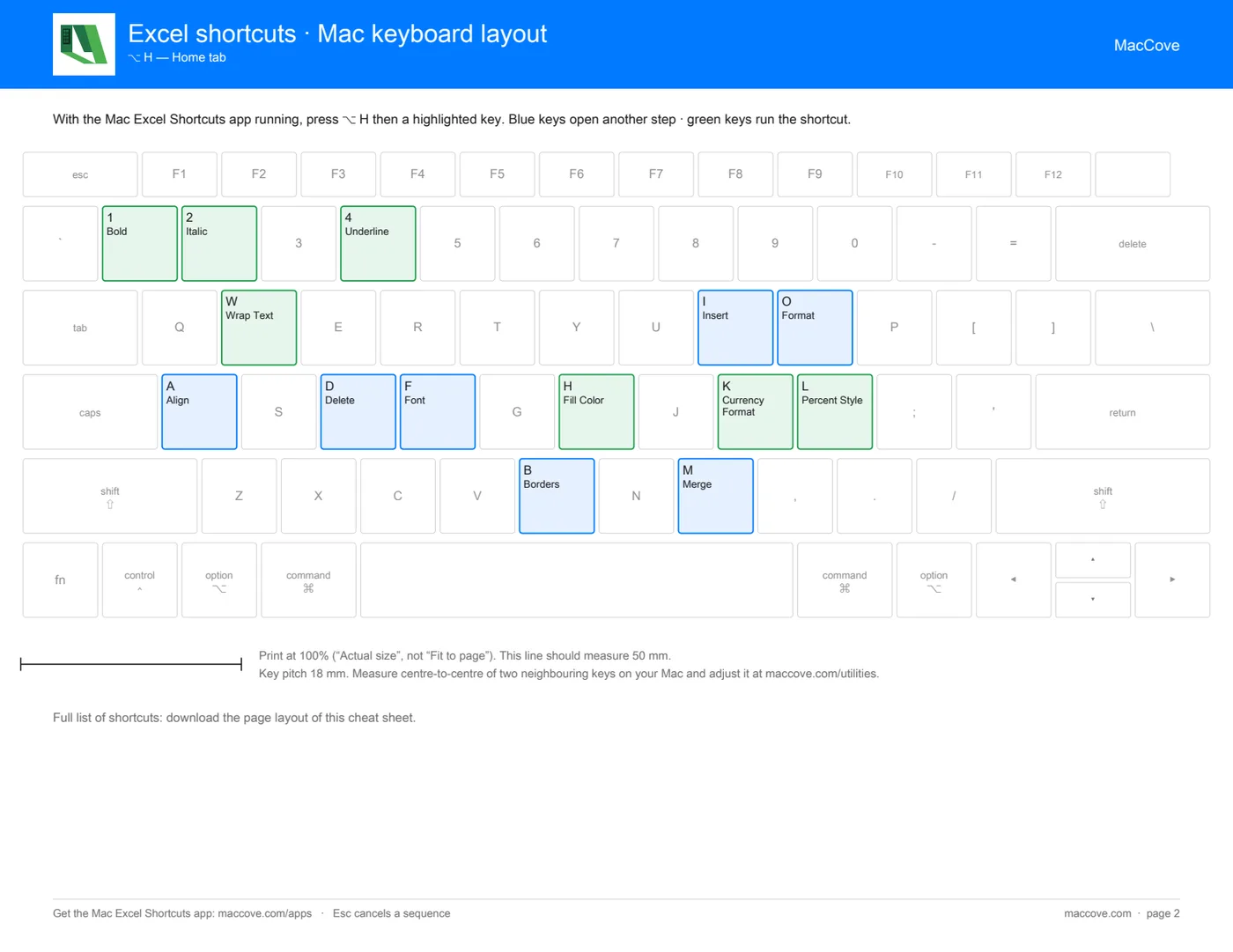This screenshot has width=1233, height=952.
Task: Click the right arrow key
Action: (1172, 579)
